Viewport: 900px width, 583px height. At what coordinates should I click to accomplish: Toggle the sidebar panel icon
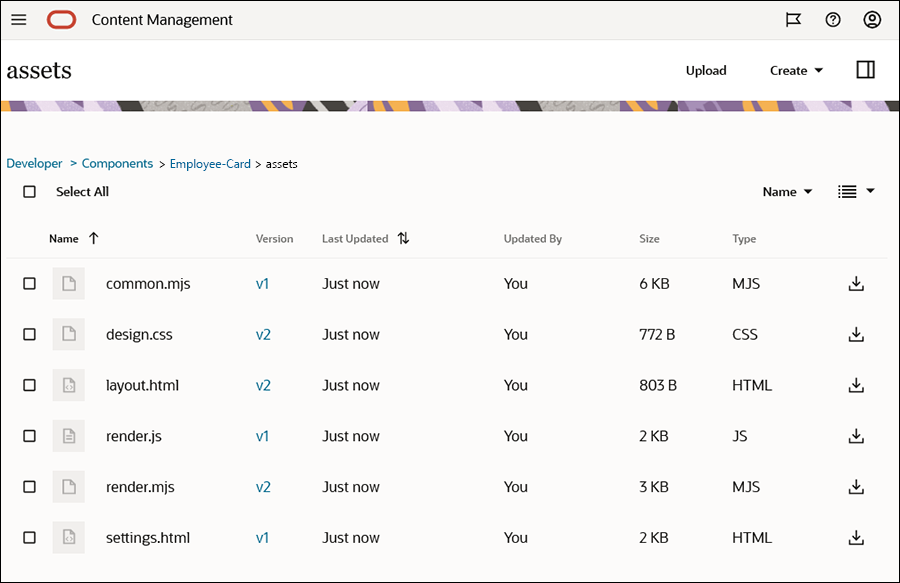coord(866,70)
